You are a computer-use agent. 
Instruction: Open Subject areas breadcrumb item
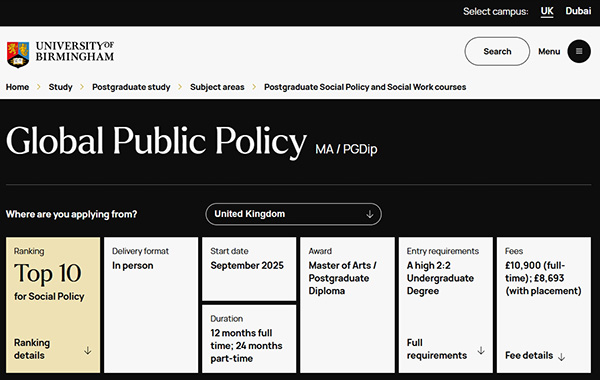tap(217, 87)
